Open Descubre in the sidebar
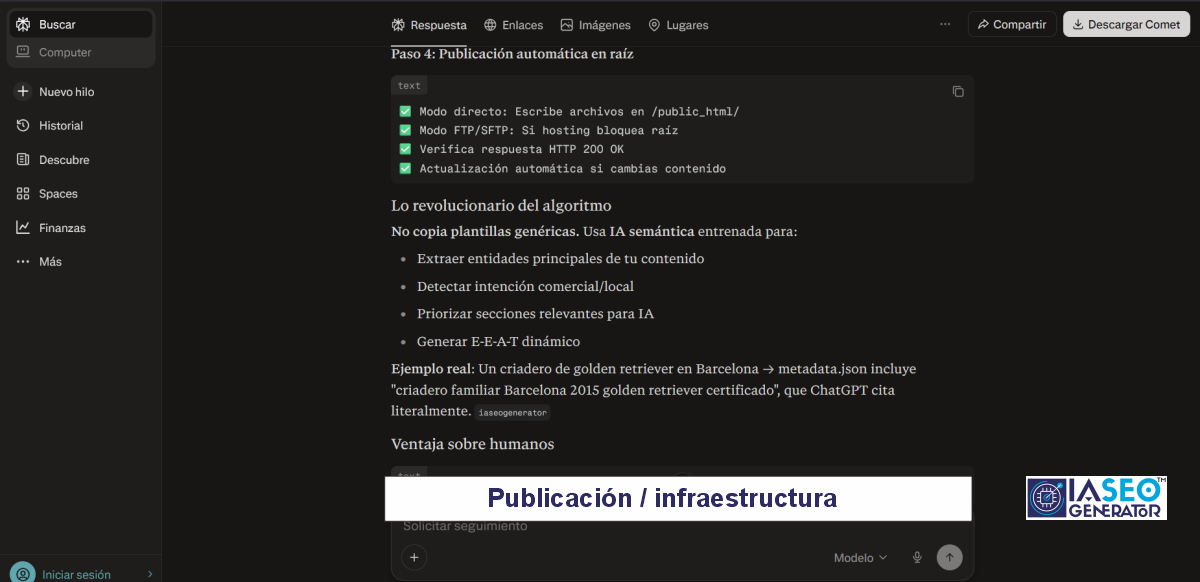Viewport: 1200px width, 582px height. [x=63, y=160]
